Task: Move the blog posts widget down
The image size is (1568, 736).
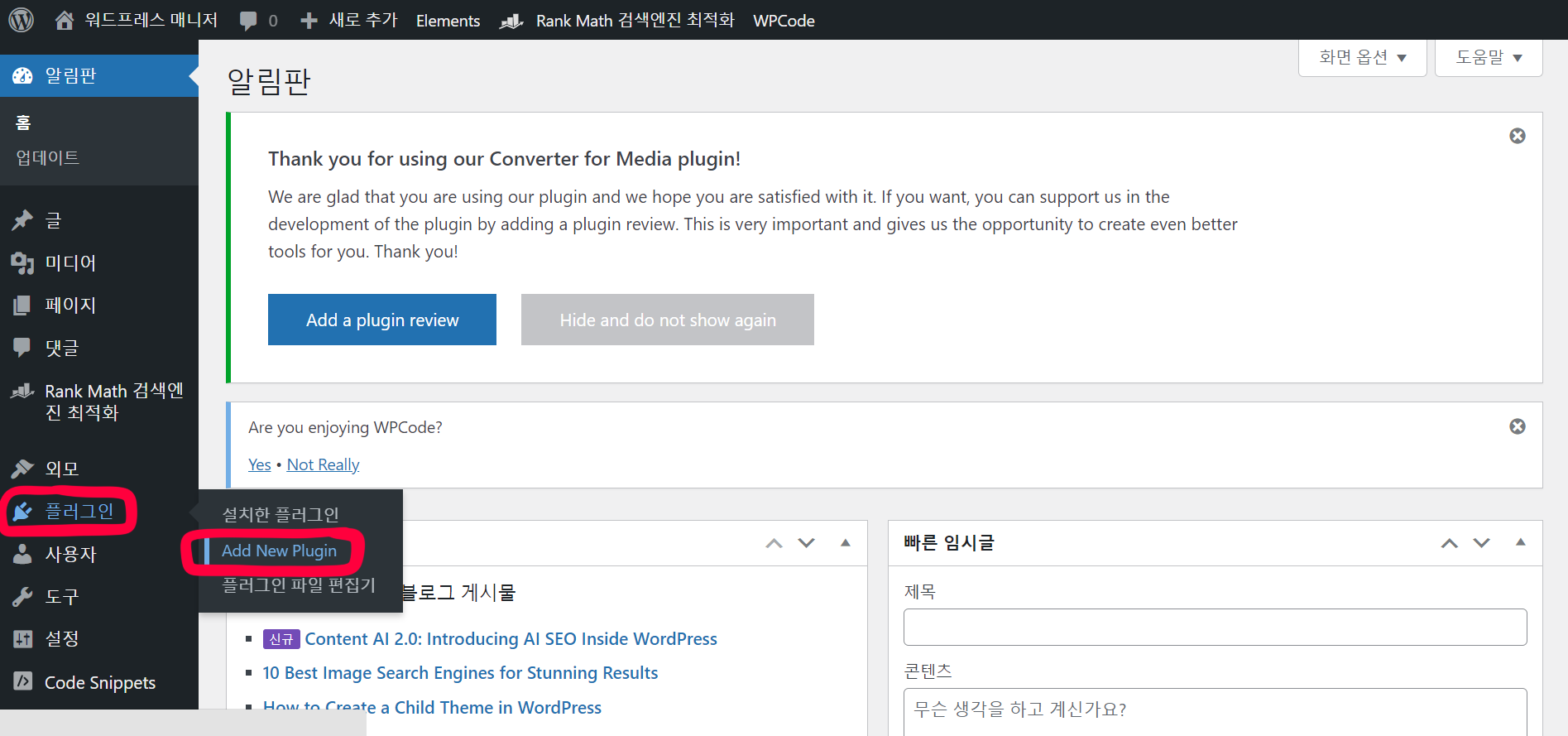Action: pos(807,543)
